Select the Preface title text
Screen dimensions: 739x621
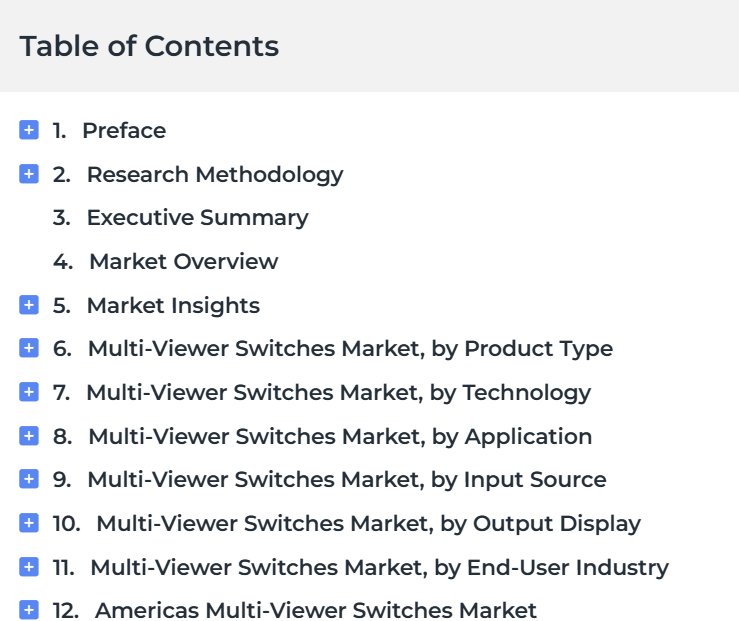tap(124, 131)
